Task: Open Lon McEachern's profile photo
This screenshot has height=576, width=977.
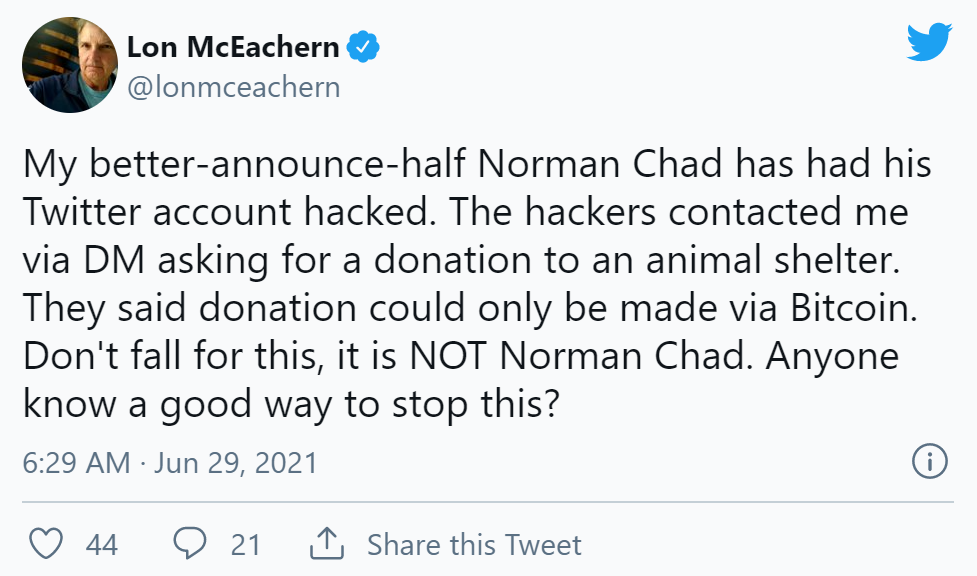Action: pos(65,66)
